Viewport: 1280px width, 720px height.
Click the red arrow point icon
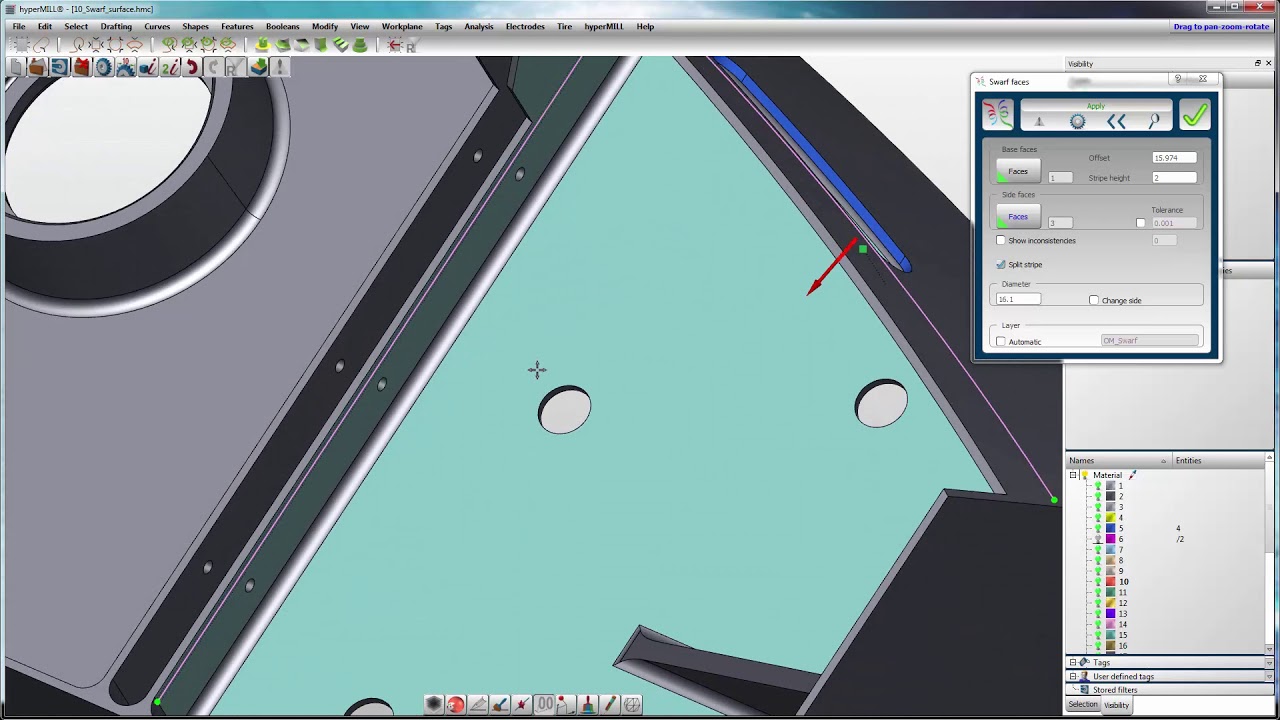point(394,45)
